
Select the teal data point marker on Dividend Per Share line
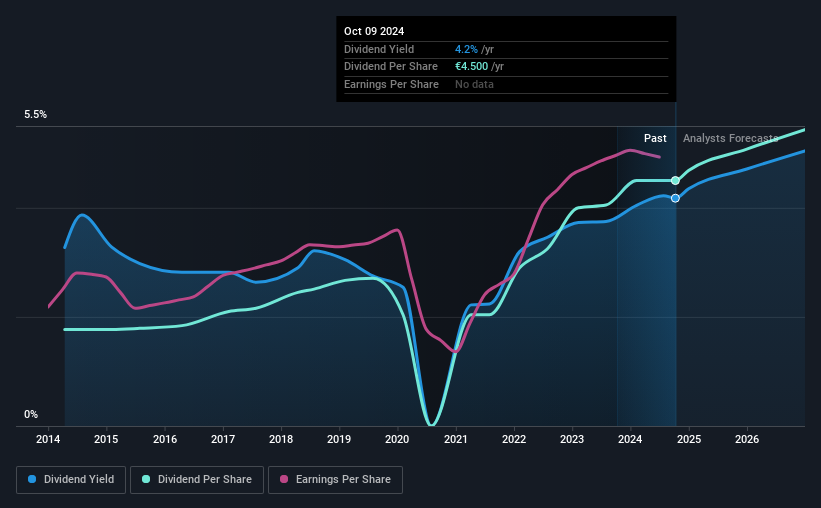tap(675, 181)
